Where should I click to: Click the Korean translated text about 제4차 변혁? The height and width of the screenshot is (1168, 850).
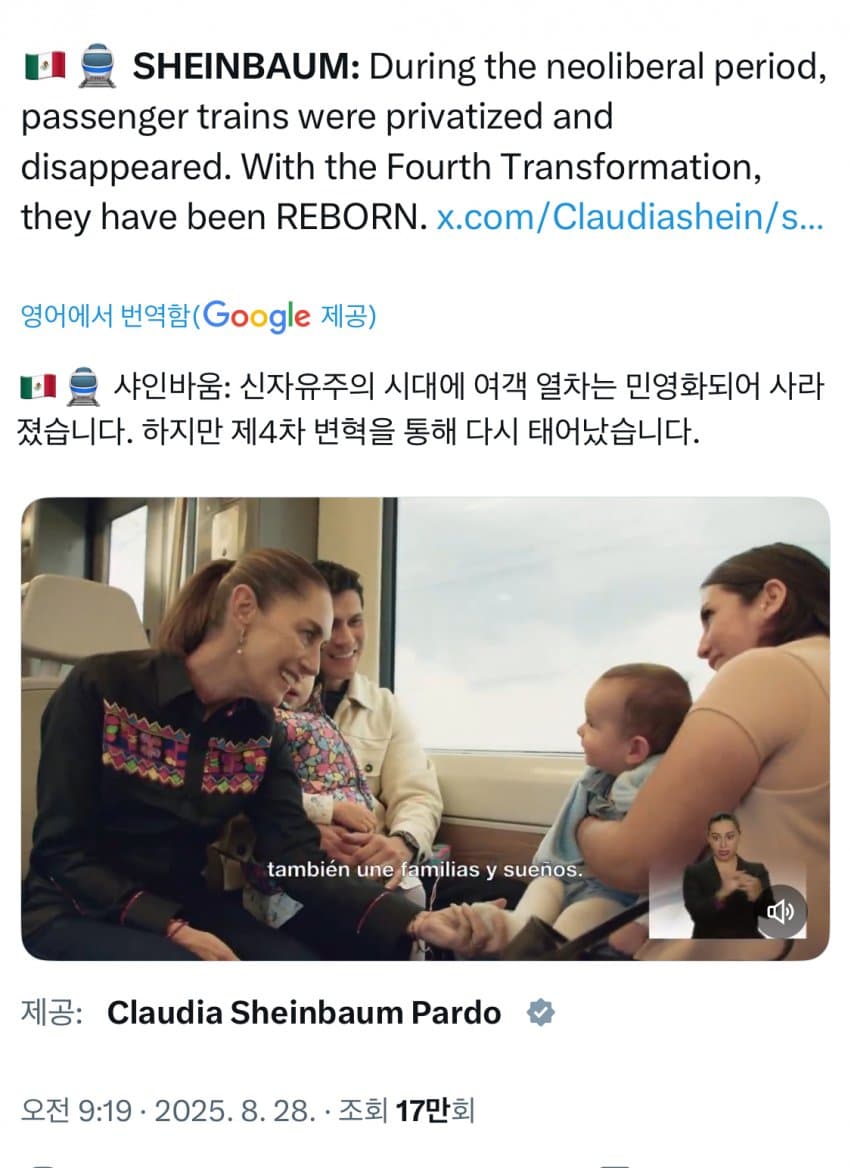(x=422, y=409)
